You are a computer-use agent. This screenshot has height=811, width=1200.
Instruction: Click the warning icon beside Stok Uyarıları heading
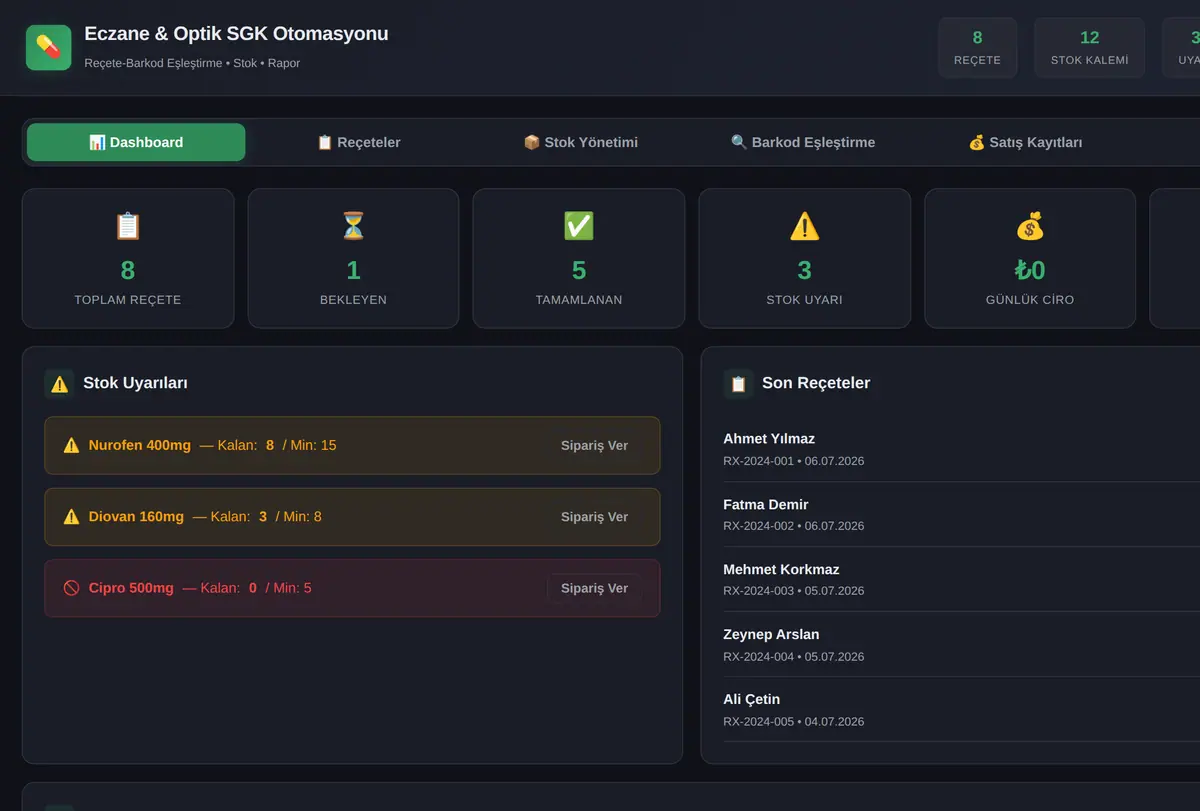pos(60,383)
